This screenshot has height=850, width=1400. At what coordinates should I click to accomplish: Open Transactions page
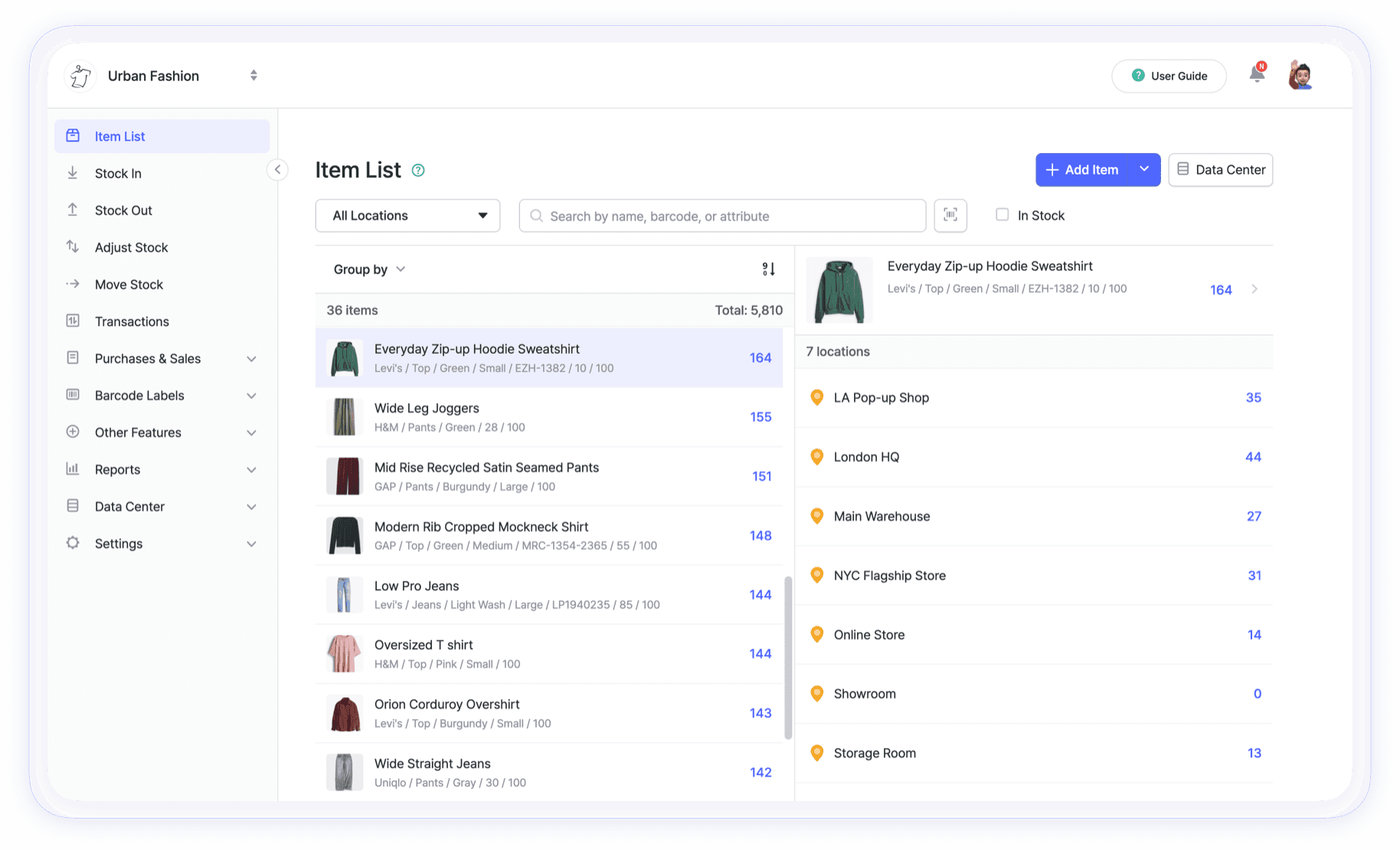coord(162,322)
